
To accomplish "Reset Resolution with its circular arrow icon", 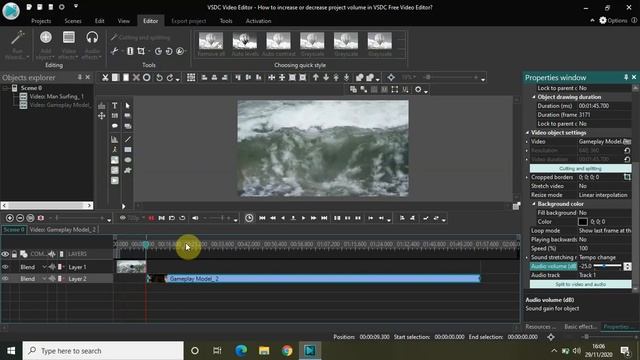I will point(627,151).
